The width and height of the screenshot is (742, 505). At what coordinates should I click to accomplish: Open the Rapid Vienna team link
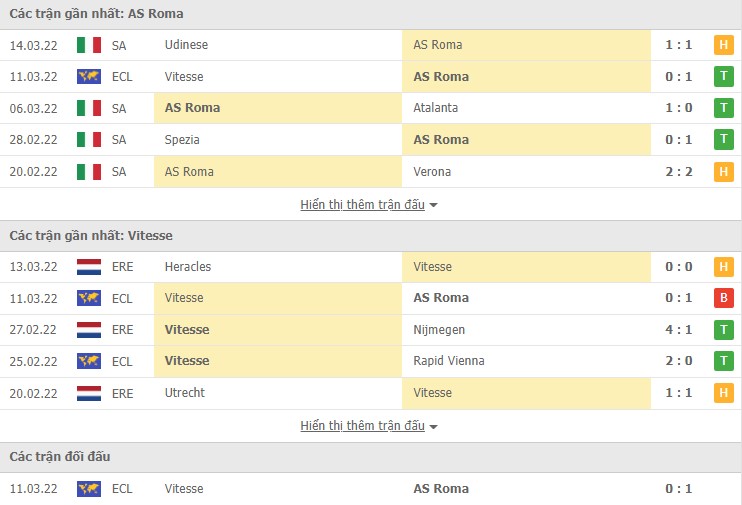[448, 361]
